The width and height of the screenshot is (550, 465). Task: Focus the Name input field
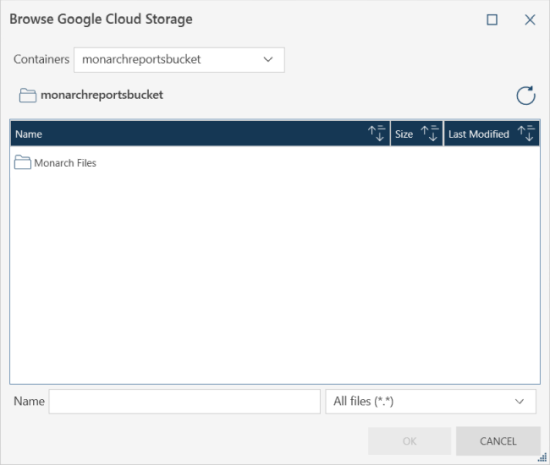tap(185, 401)
